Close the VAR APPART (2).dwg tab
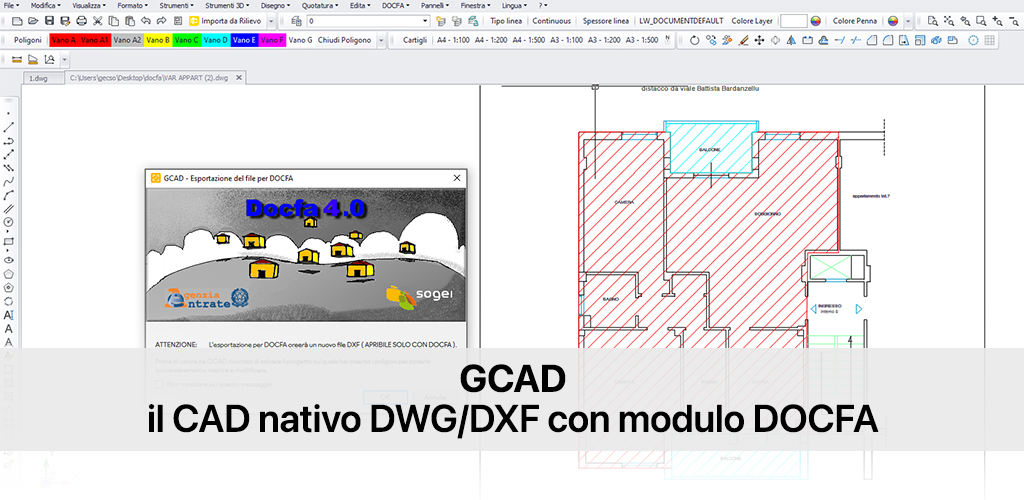1024x500 pixels. [239, 78]
